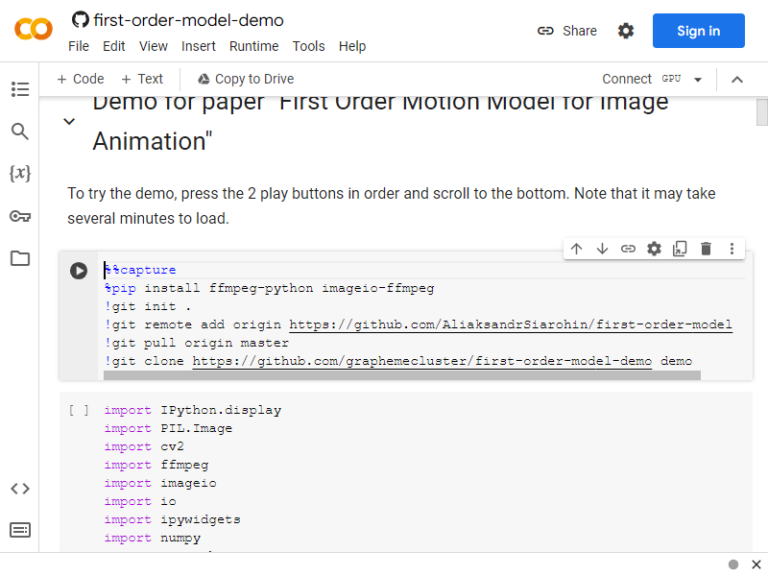This screenshot has height=576, width=768.
Task: Open the Insert menu
Action: [198, 46]
